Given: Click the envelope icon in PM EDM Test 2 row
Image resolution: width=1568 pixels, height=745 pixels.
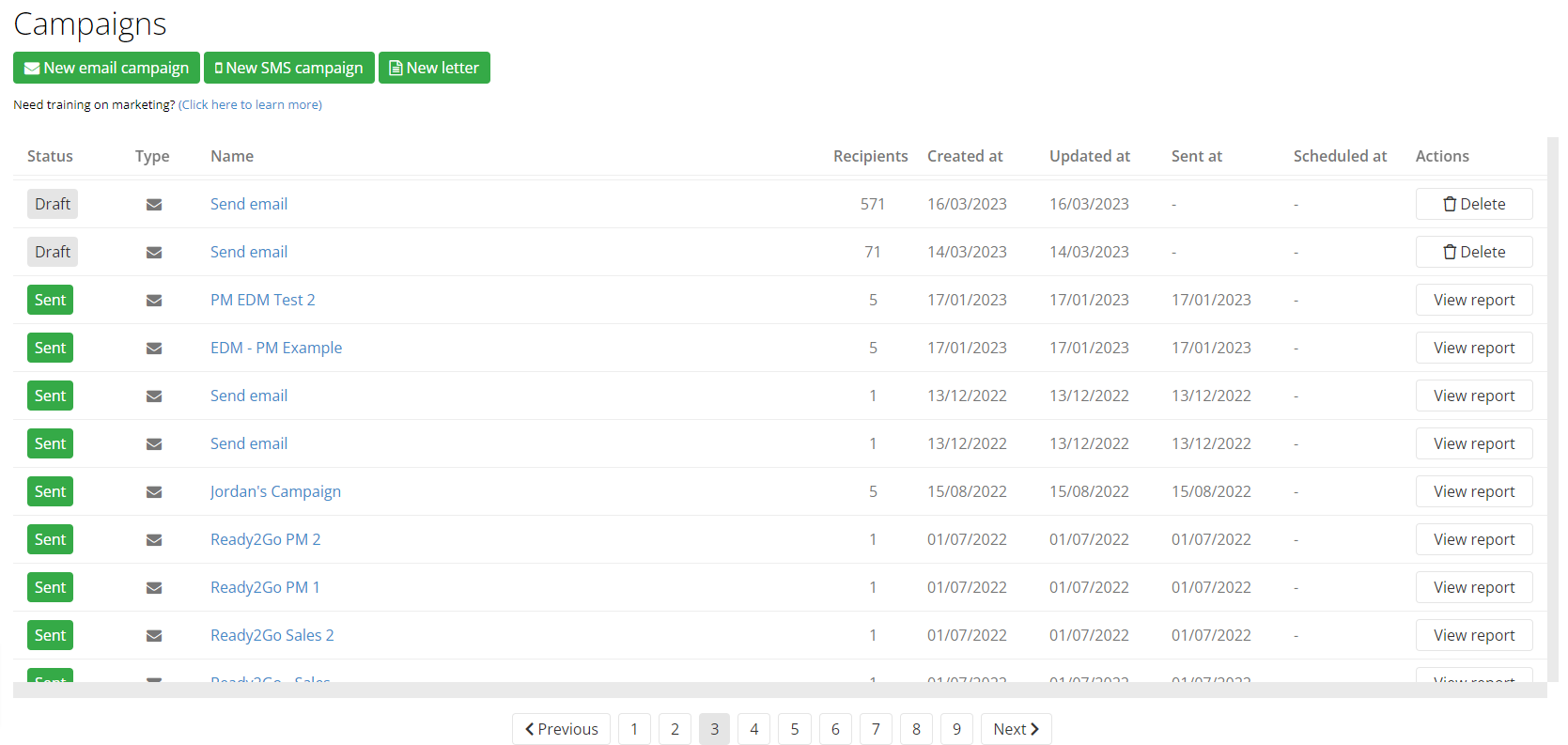Looking at the screenshot, I should click(154, 301).
